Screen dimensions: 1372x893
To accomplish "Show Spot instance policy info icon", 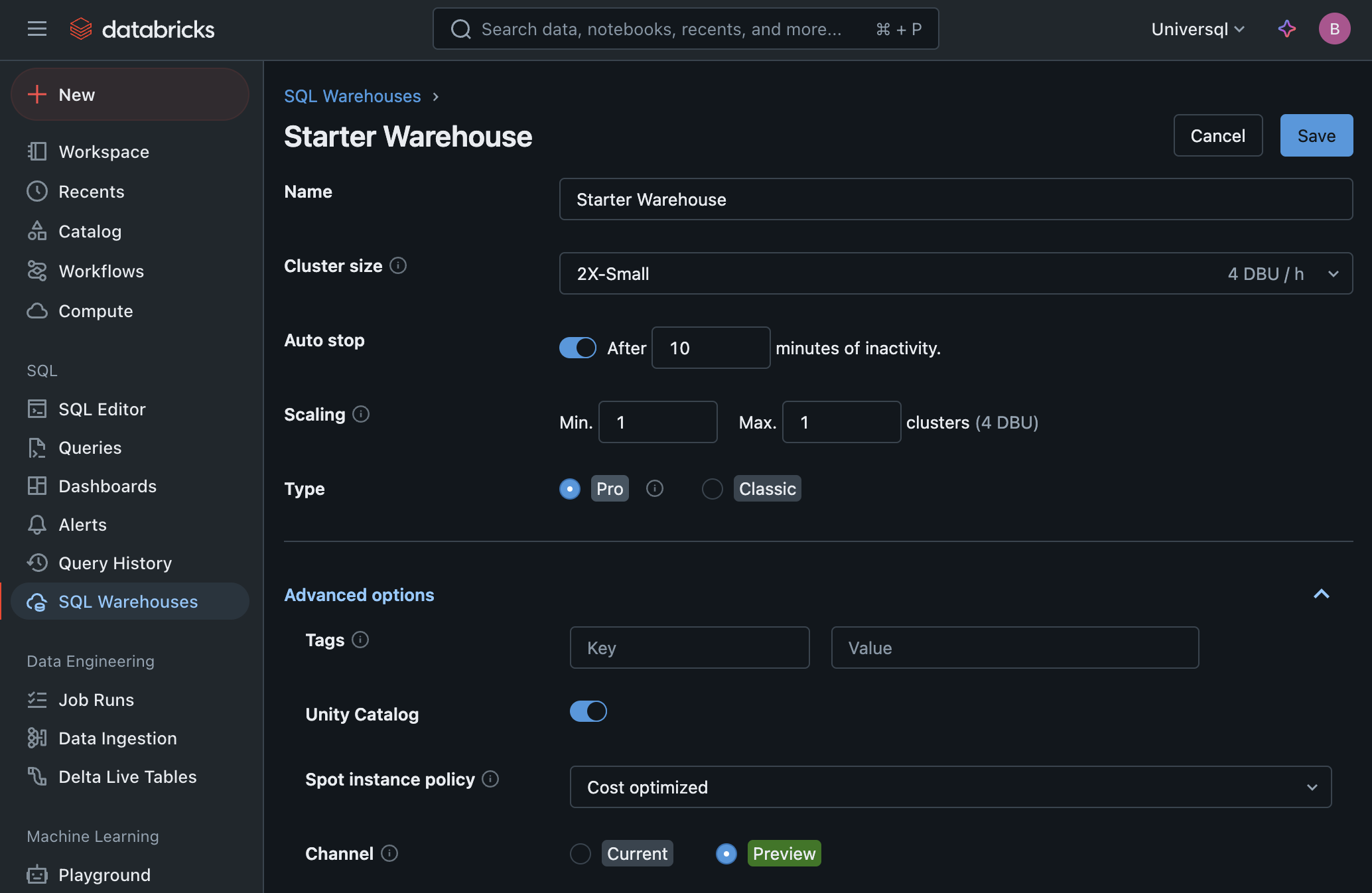I will click(x=490, y=779).
